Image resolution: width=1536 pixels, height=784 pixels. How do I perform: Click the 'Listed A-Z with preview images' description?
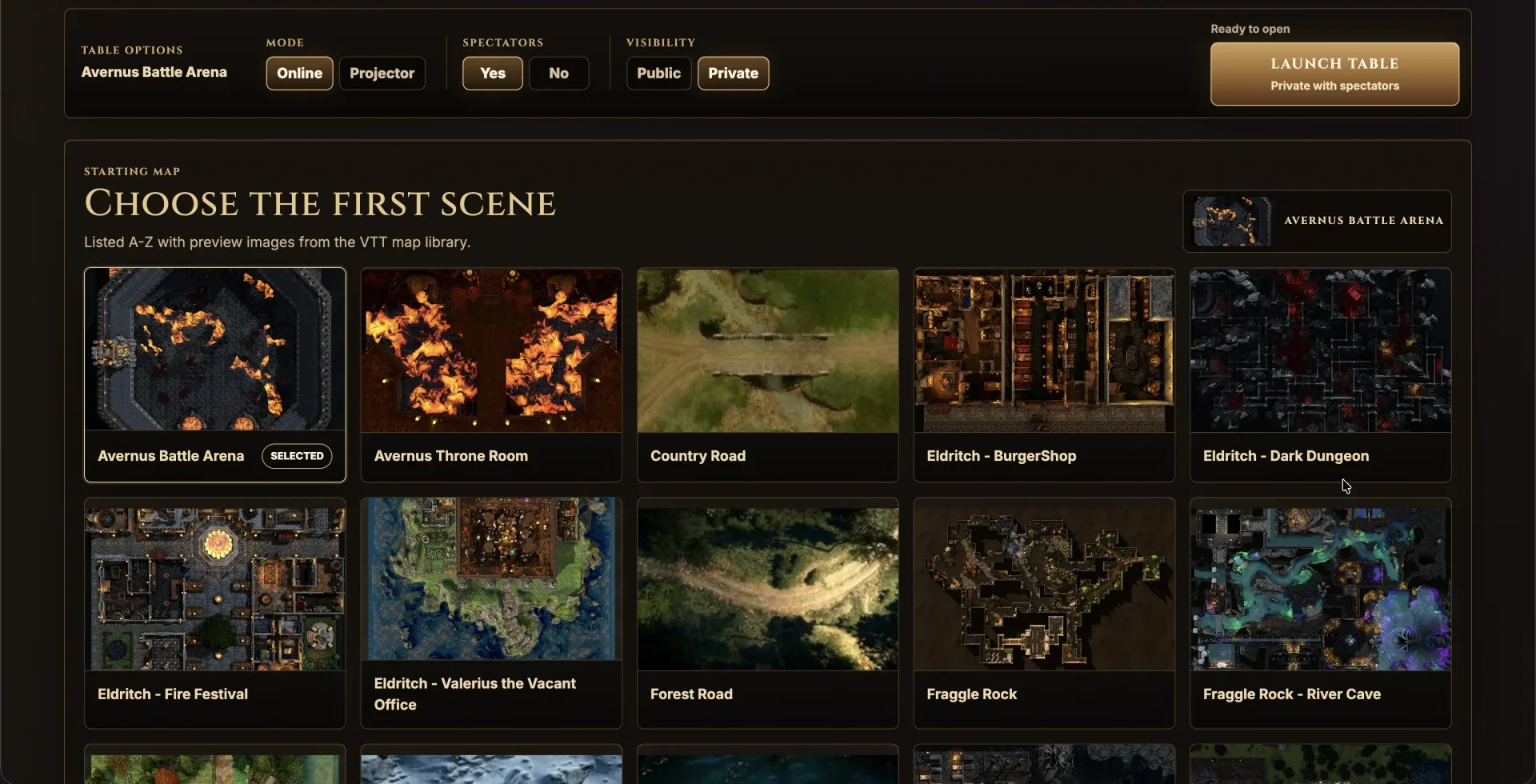pos(277,242)
